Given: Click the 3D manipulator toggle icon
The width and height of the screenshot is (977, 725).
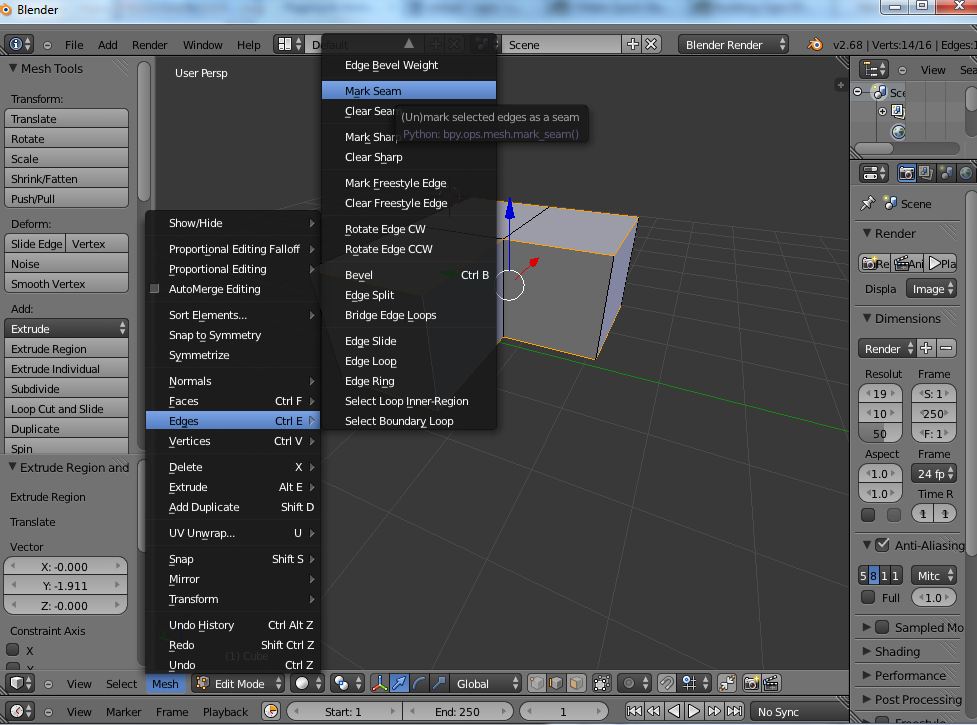Looking at the screenshot, I should click(379, 683).
